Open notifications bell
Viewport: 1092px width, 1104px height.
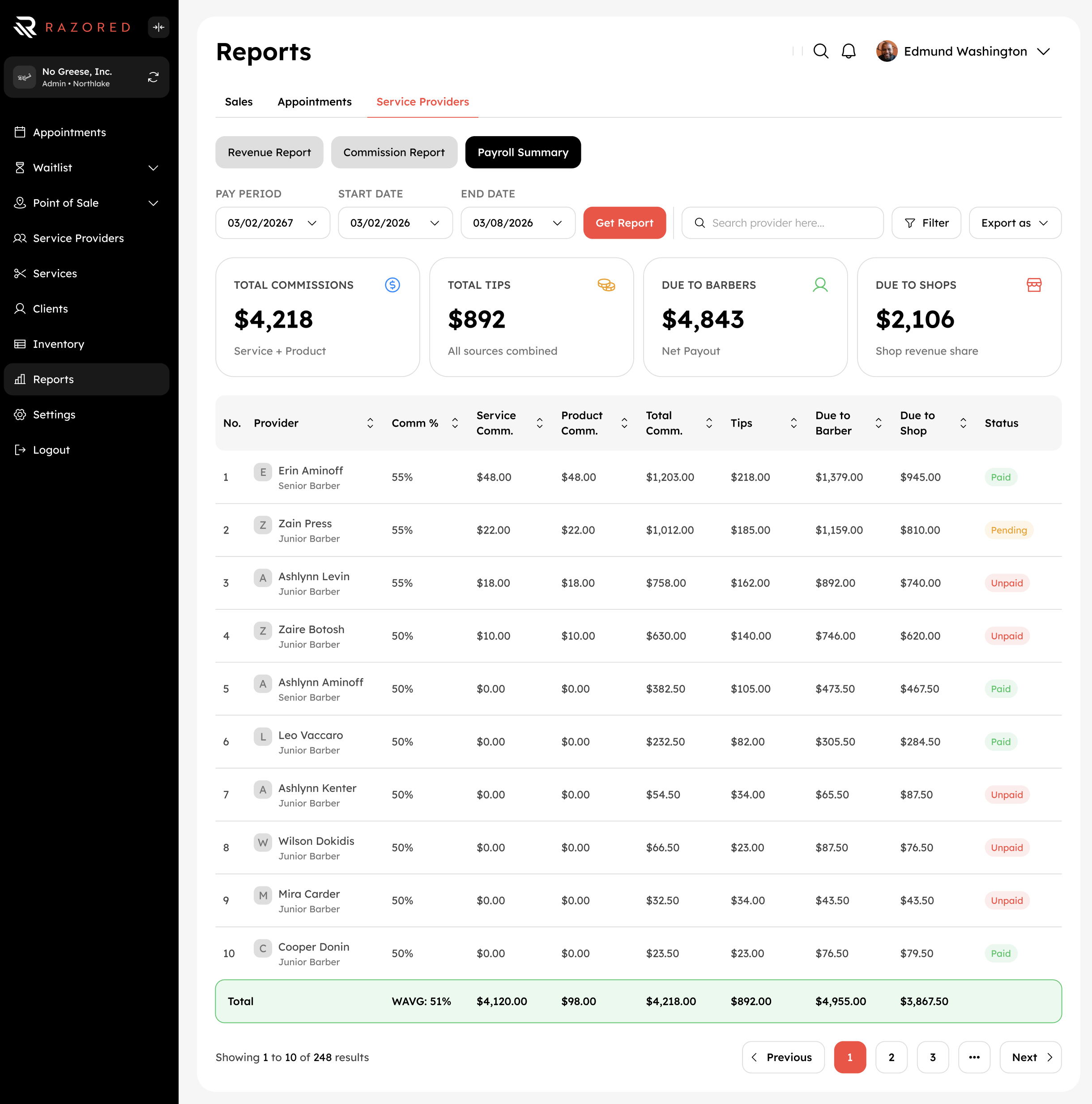849,51
